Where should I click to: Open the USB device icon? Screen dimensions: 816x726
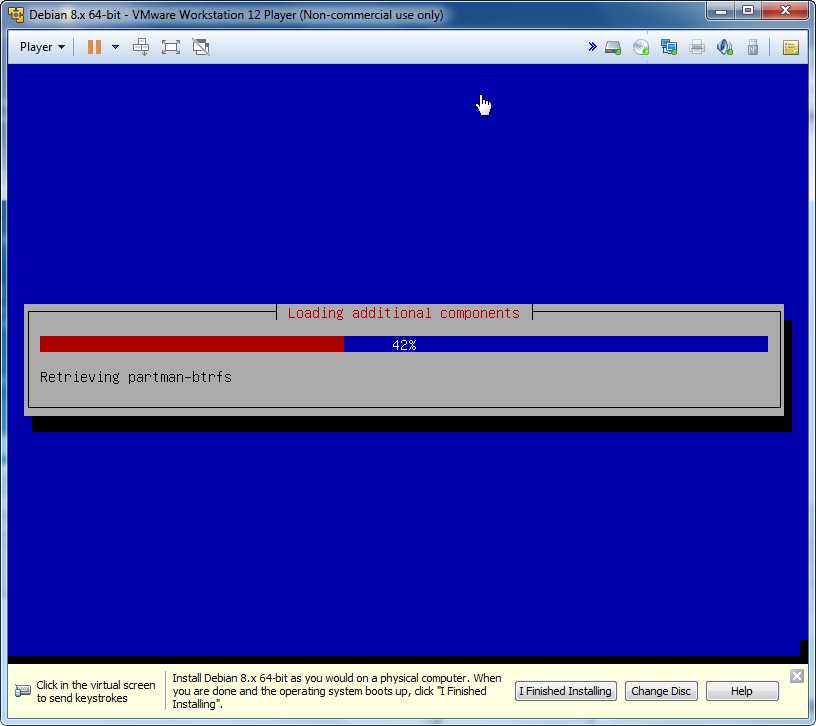tap(753, 47)
